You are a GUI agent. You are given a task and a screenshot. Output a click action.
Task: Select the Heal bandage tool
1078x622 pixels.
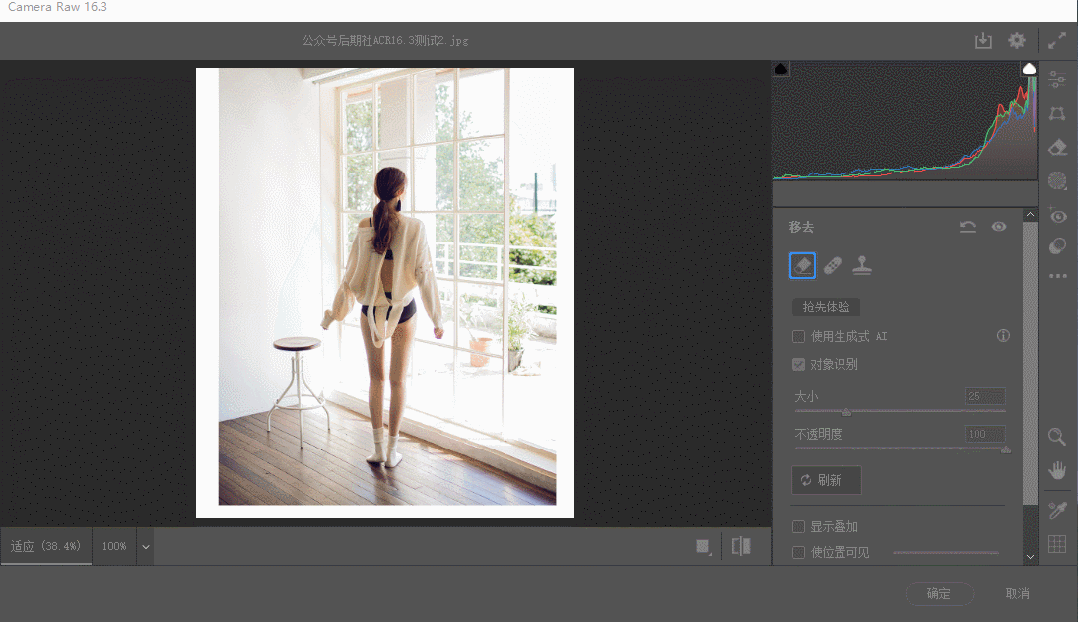832,265
